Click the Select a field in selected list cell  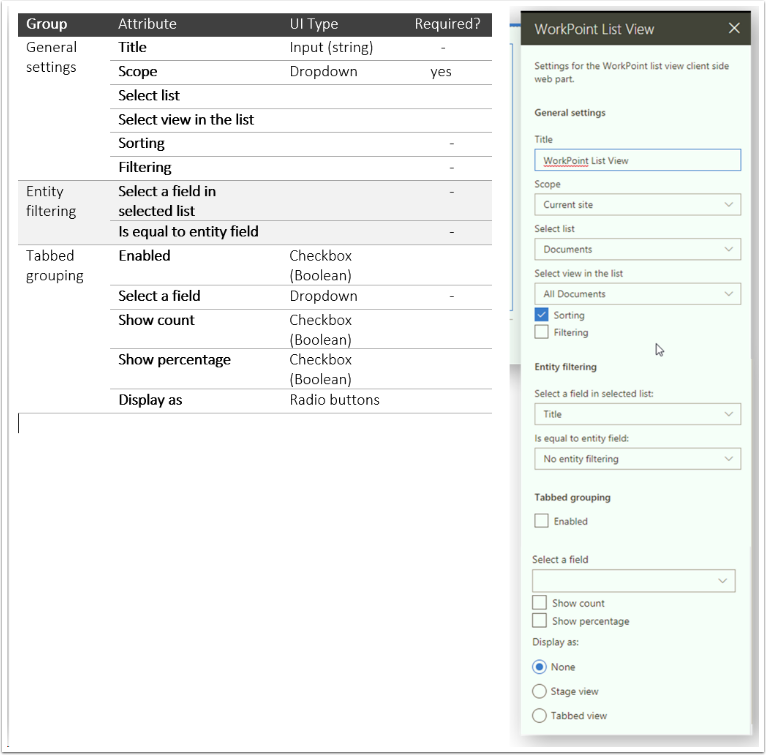(167, 201)
